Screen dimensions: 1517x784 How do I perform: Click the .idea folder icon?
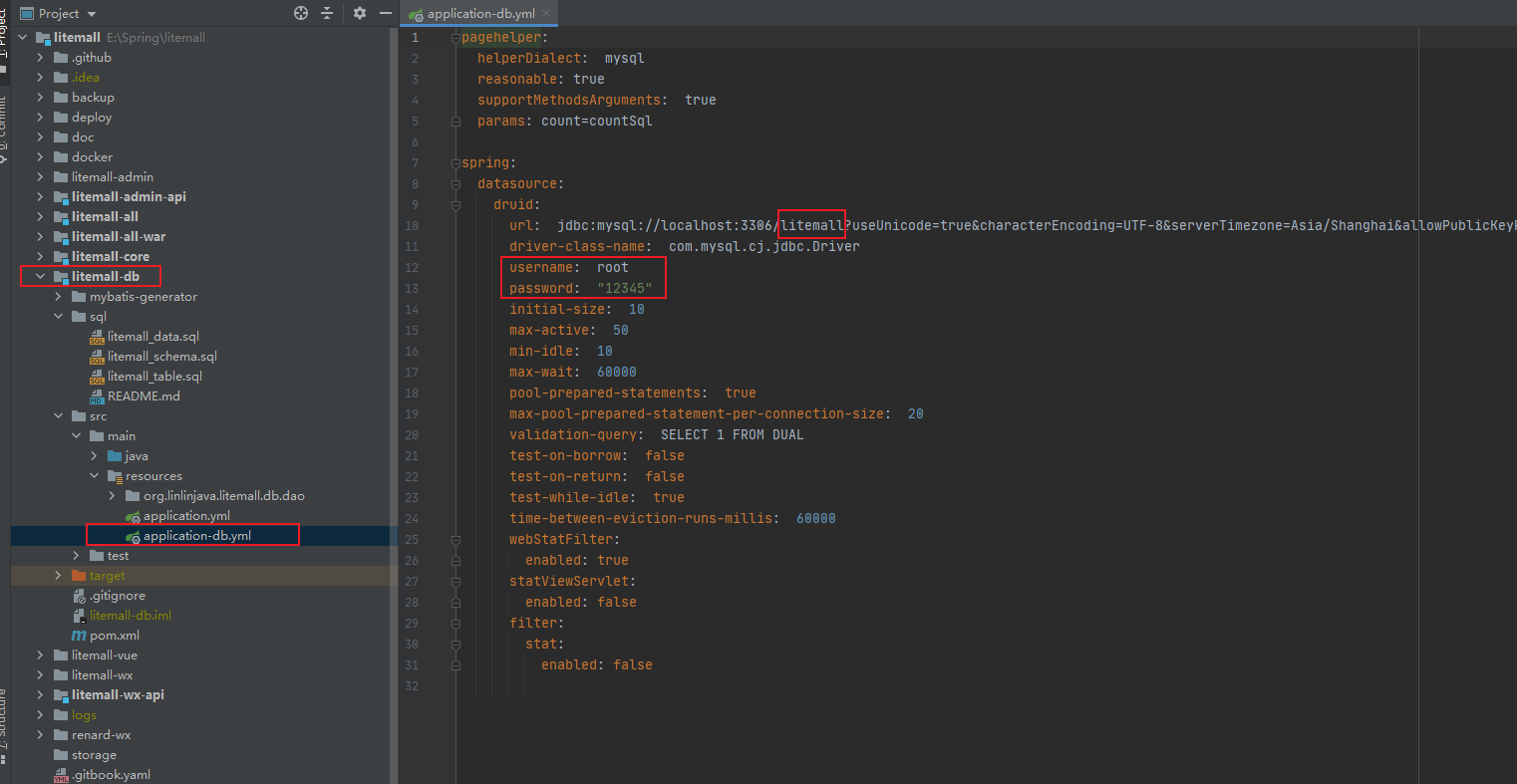click(x=61, y=78)
